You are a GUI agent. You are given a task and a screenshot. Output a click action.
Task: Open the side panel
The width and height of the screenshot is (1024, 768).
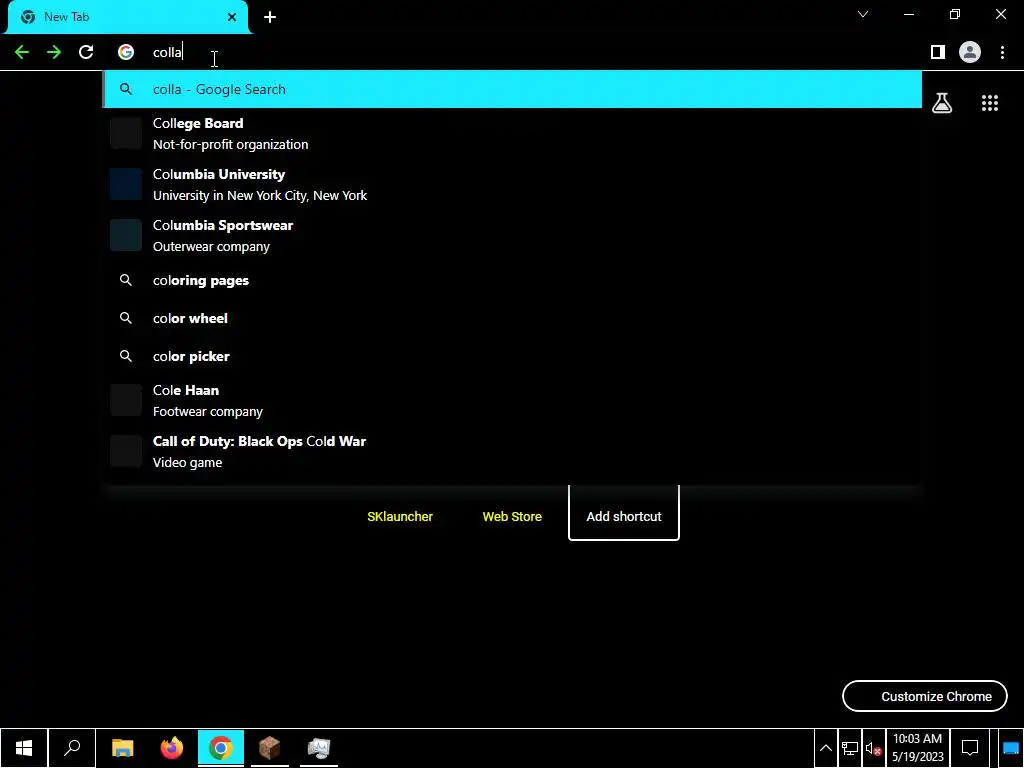(938, 52)
